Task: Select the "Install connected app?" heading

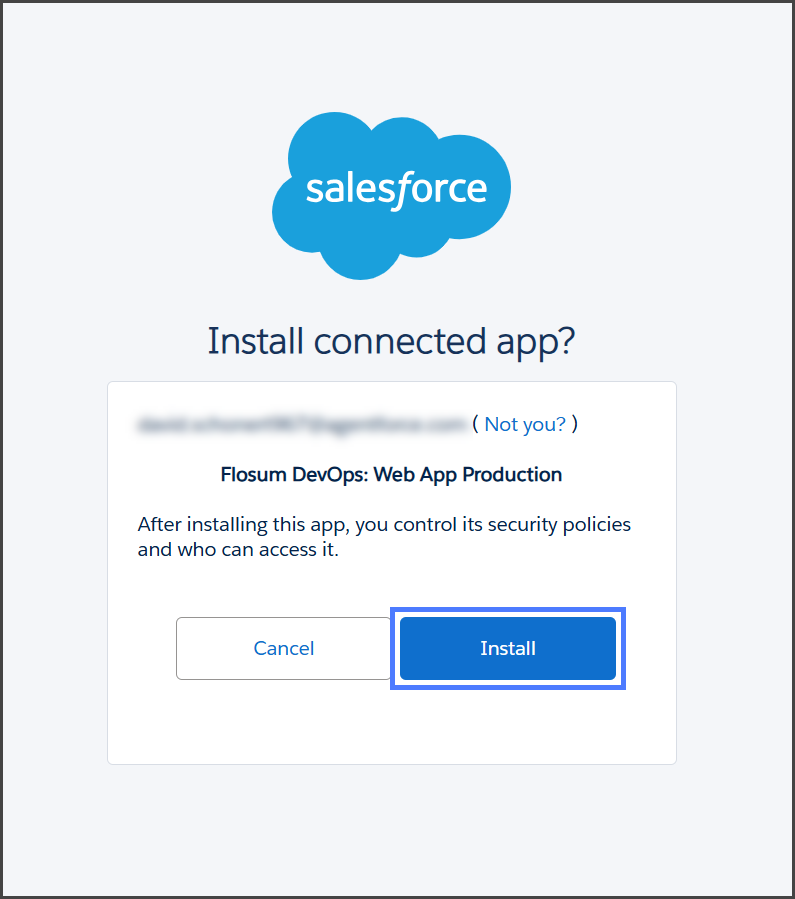Action: click(391, 341)
